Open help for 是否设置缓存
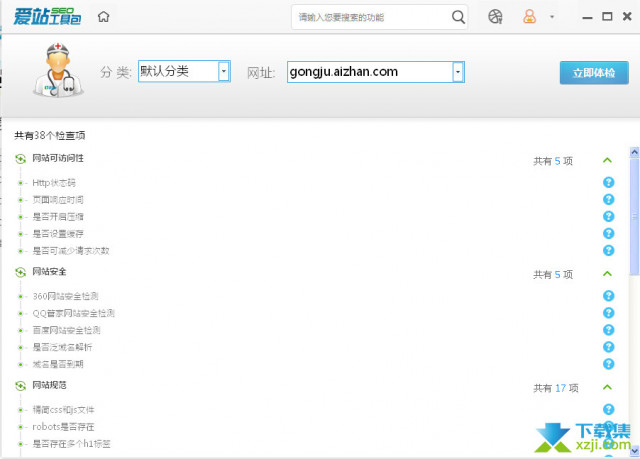The width and height of the screenshot is (640, 459). (x=608, y=233)
